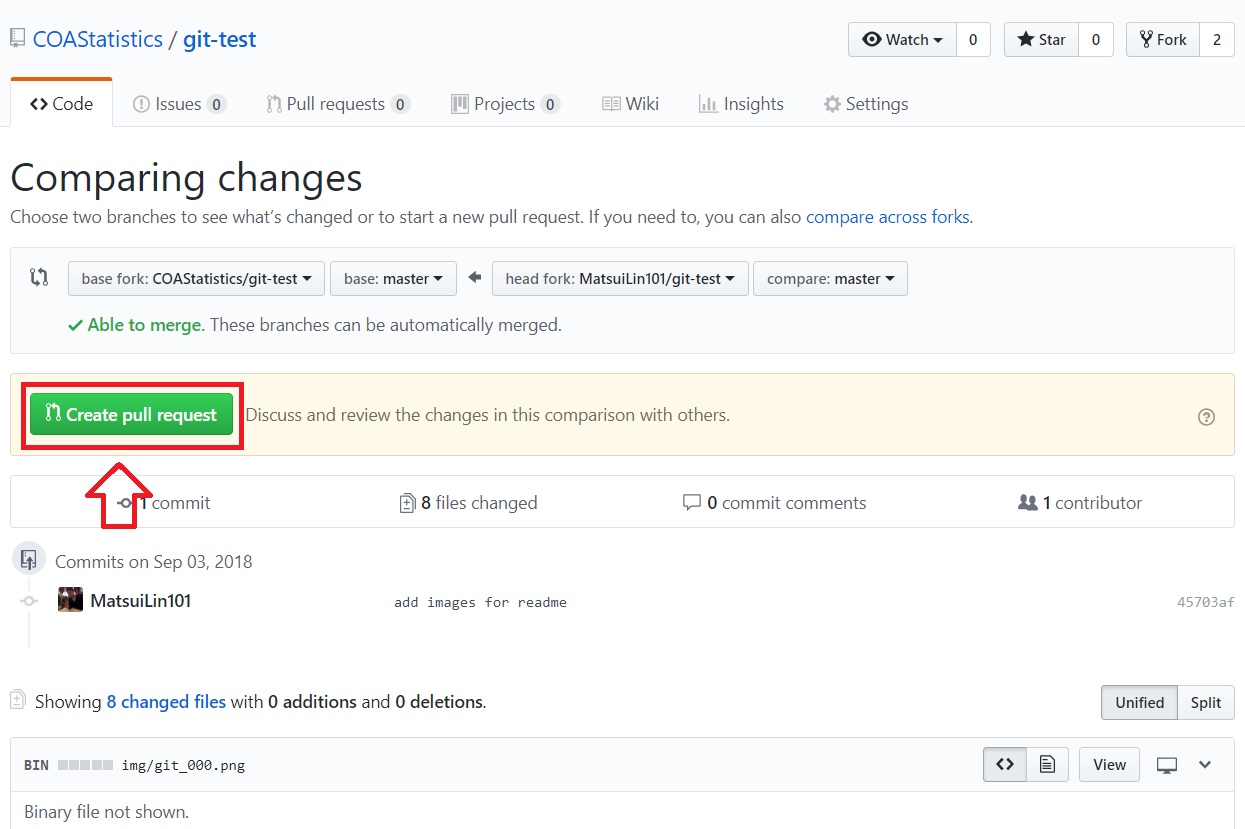Open the Wiki tab
Image resolution: width=1245 pixels, height=829 pixels.
click(630, 104)
